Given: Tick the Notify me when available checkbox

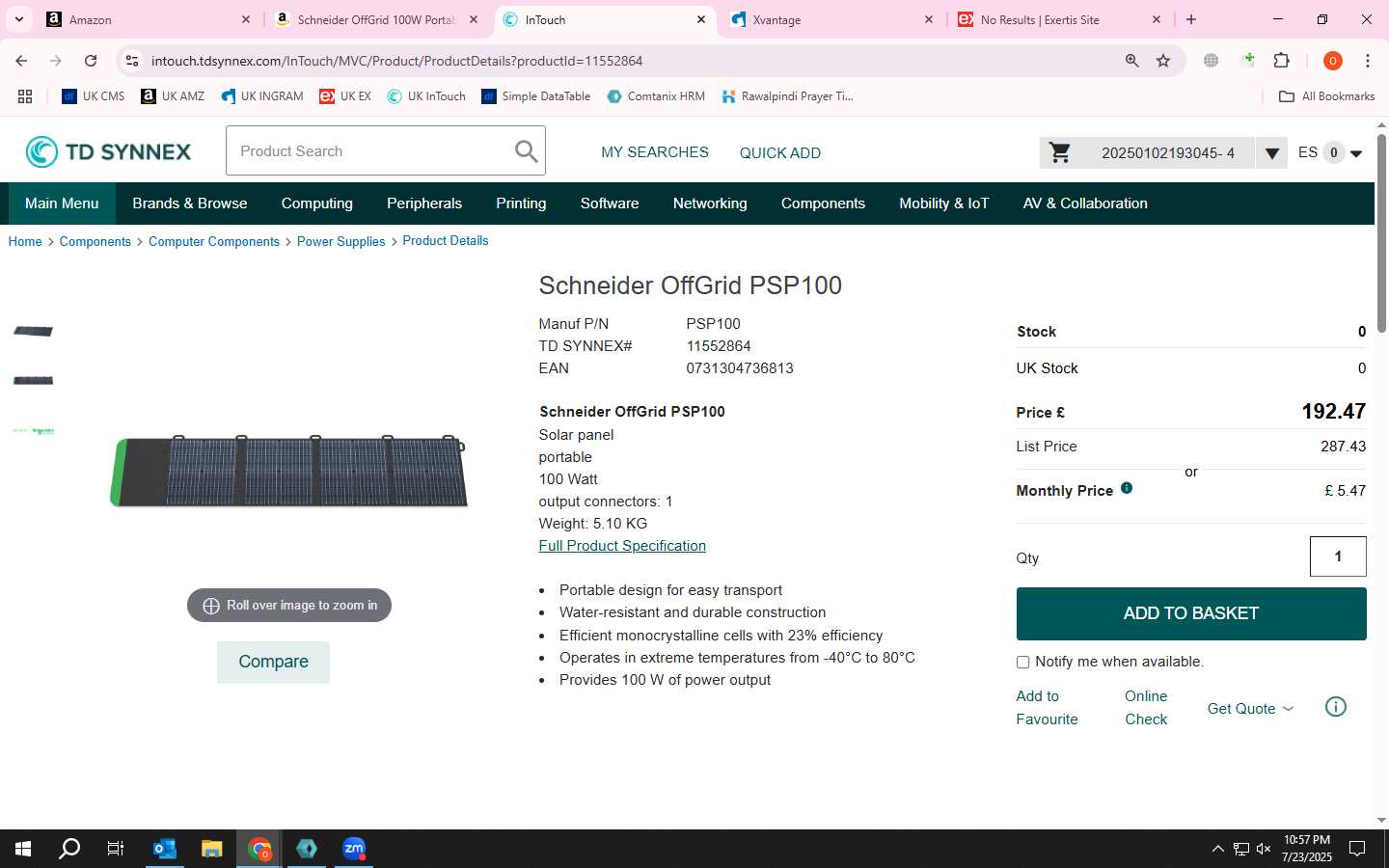Looking at the screenshot, I should 1022,662.
